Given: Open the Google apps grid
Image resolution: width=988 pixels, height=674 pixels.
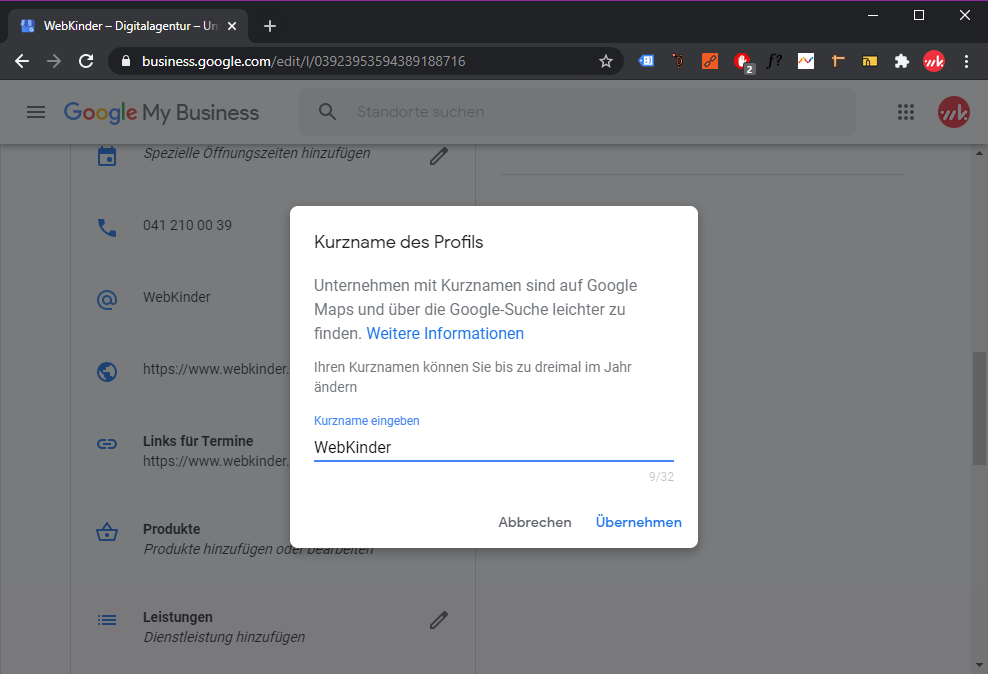Looking at the screenshot, I should tap(905, 112).
